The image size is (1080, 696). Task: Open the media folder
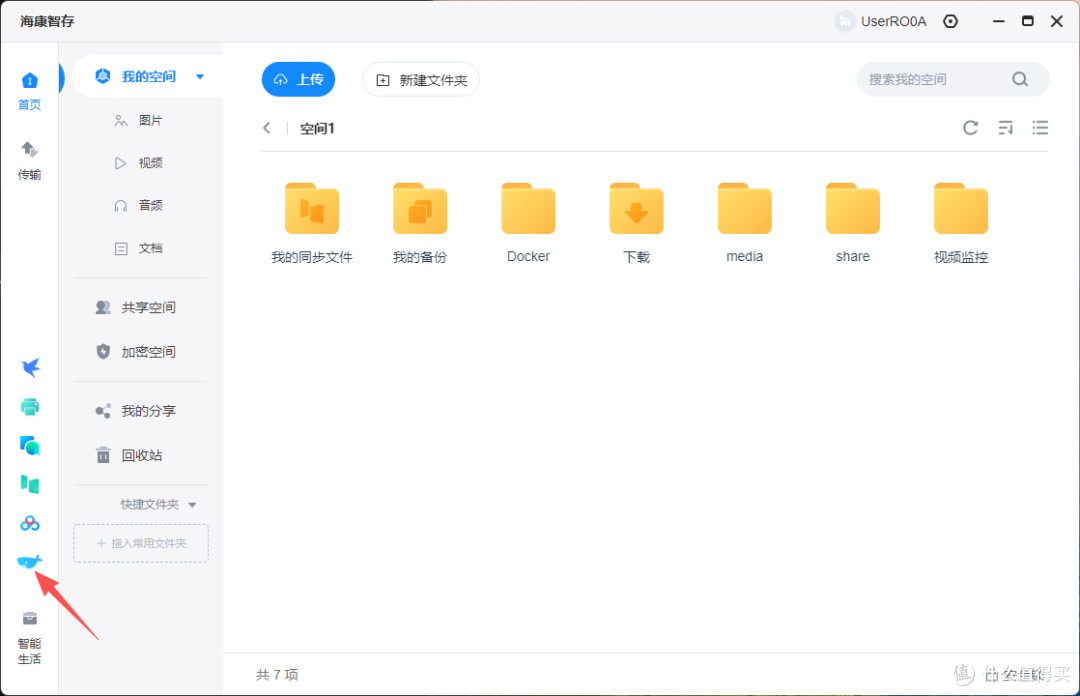(745, 223)
